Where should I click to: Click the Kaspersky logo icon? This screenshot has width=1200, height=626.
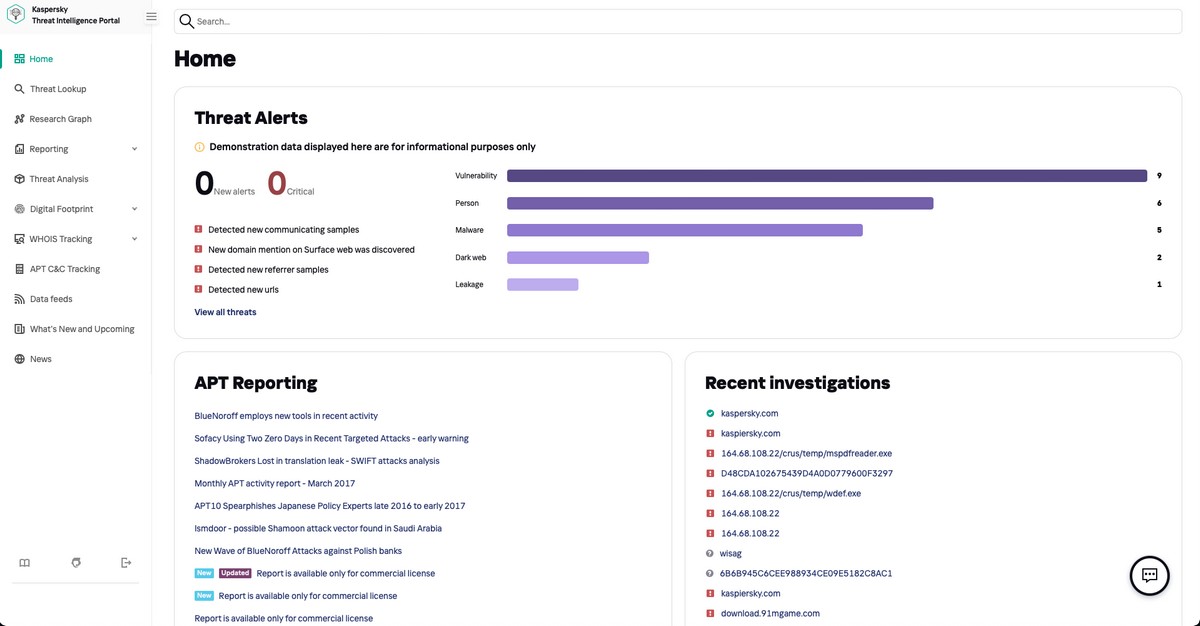[16, 16]
